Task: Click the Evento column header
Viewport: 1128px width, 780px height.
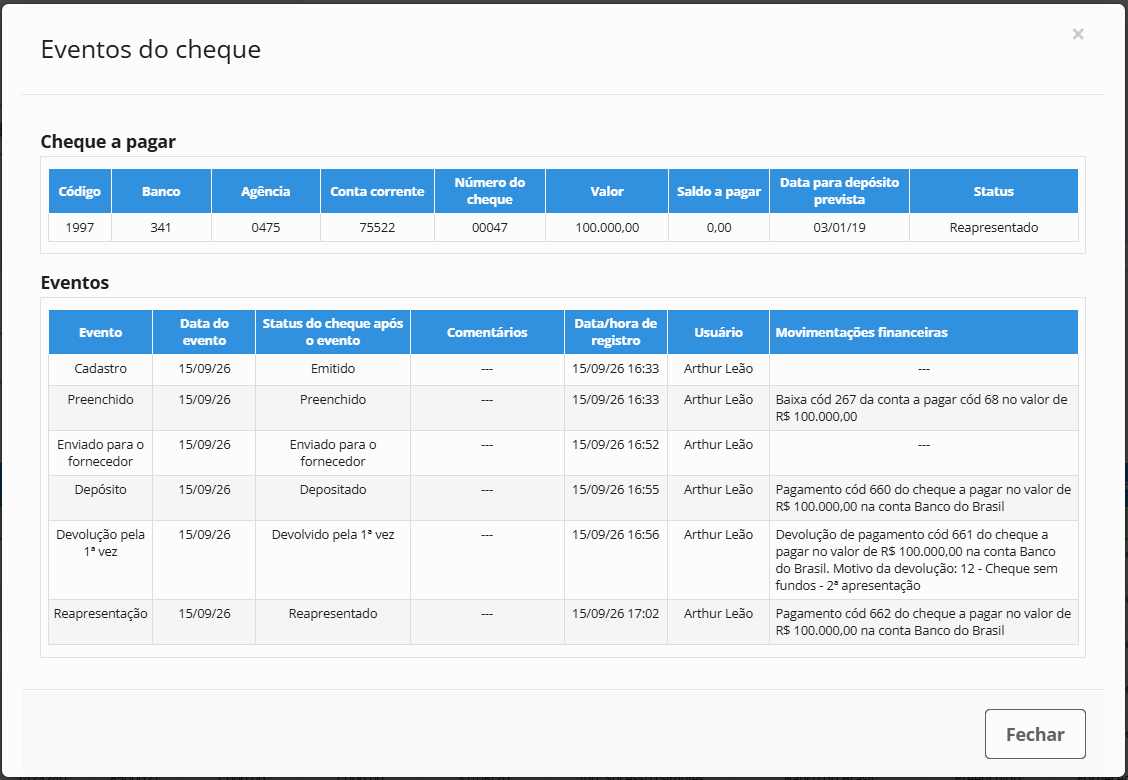Action: click(101, 332)
